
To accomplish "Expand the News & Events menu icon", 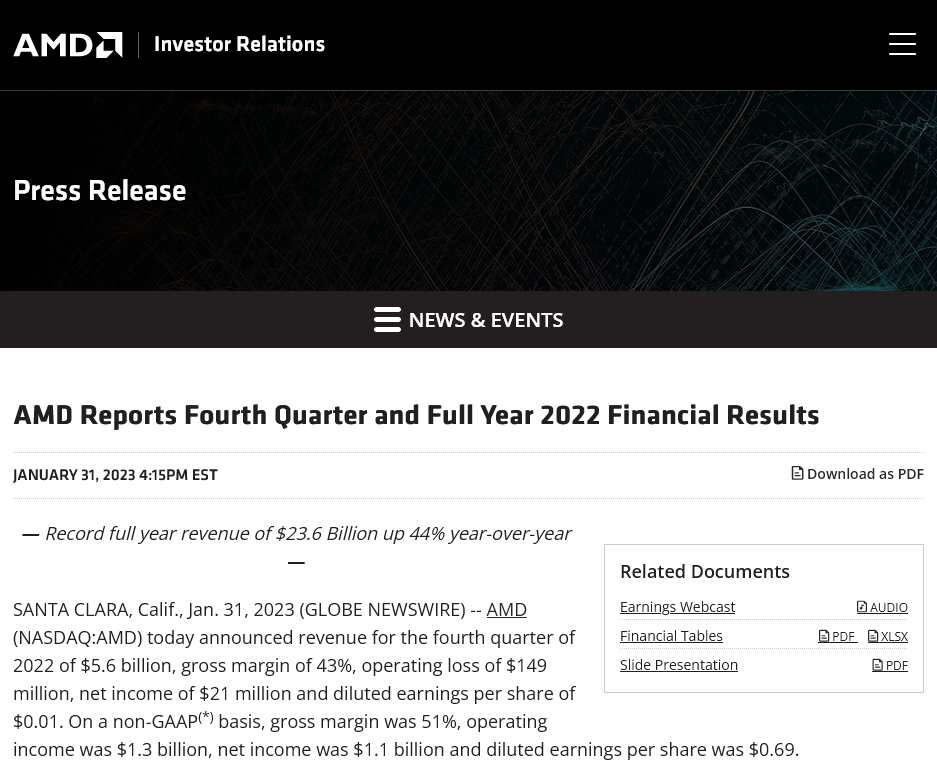I will (x=387, y=320).
